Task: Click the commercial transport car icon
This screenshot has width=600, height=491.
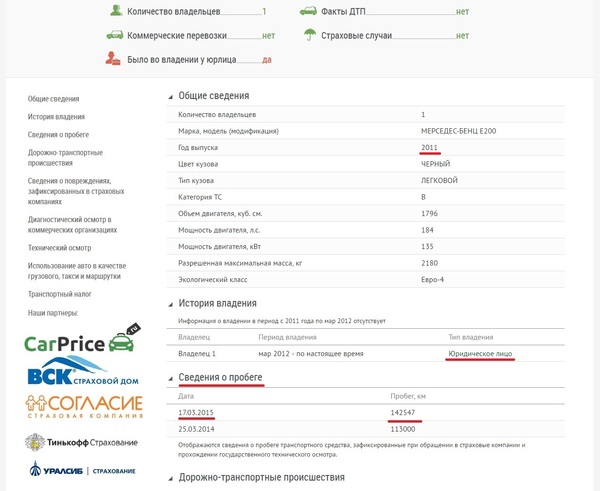Action: 115,35
